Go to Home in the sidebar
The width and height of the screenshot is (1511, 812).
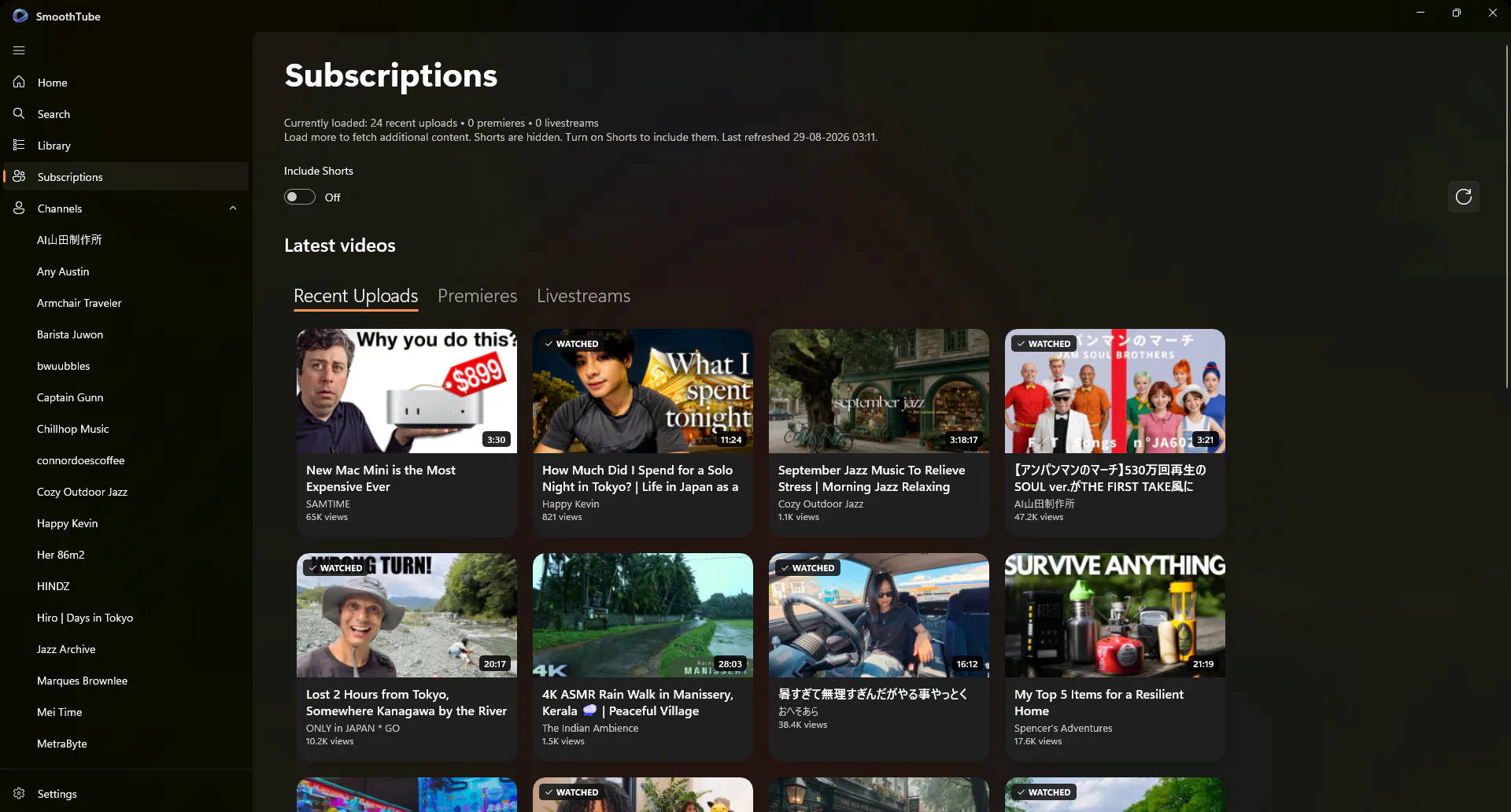point(126,82)
